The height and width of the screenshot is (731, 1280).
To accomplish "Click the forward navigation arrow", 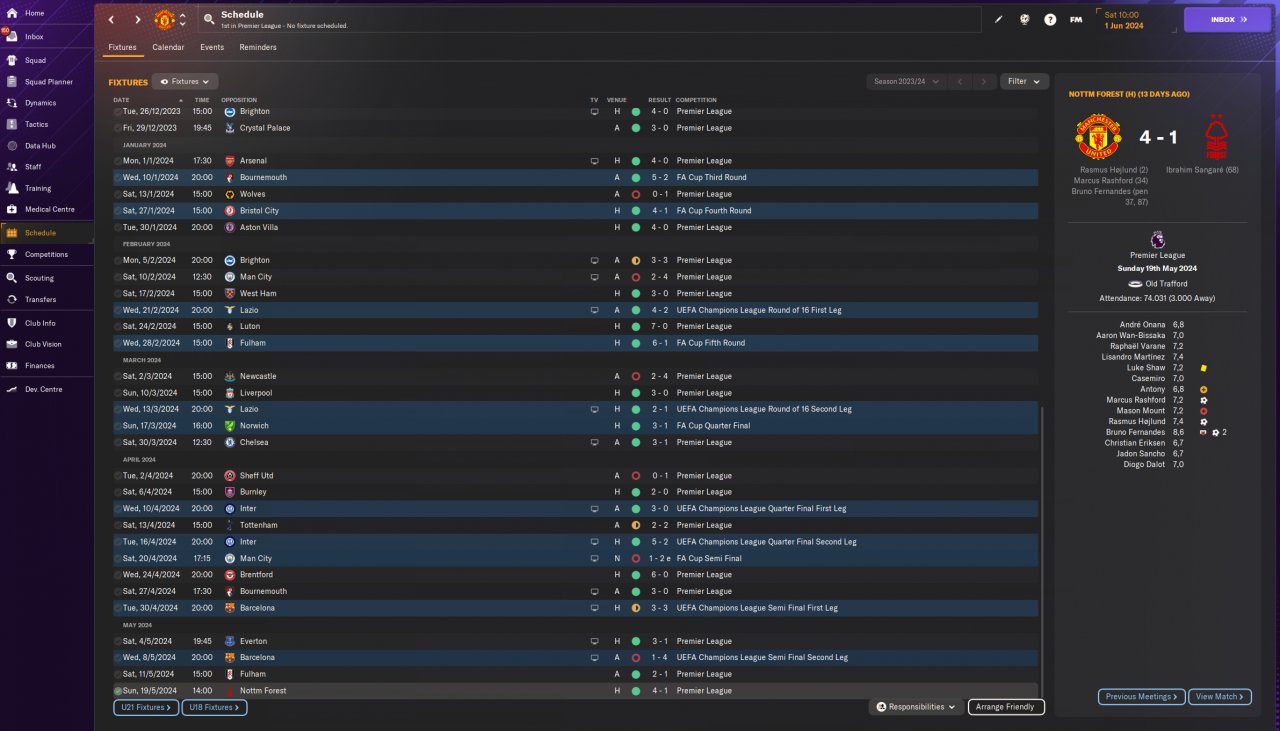I will (137, 19).
